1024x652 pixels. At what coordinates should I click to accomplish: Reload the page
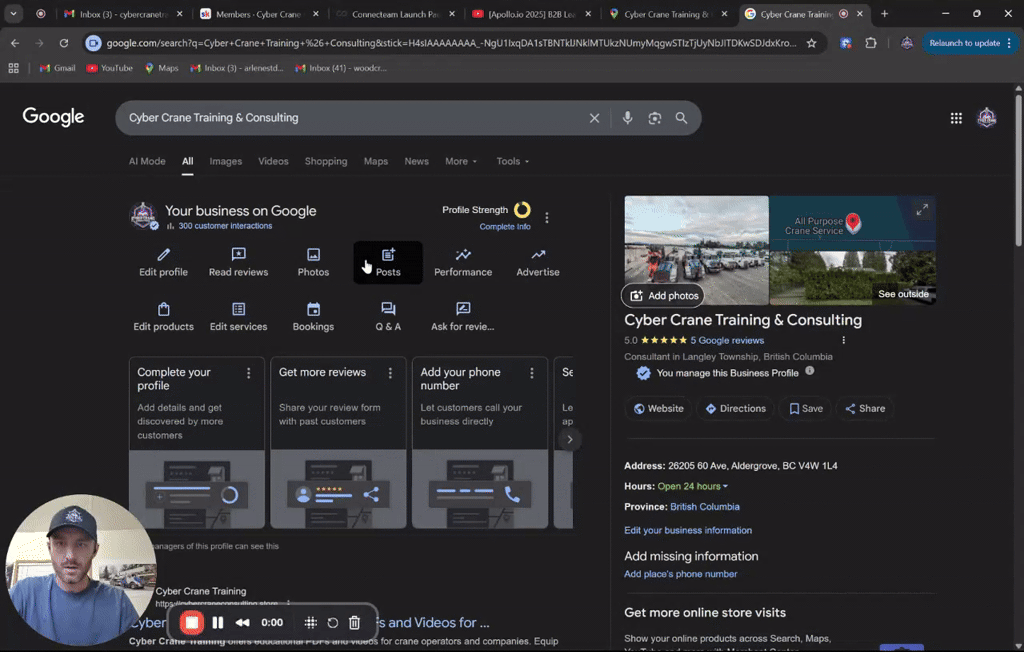click(63, 43)
